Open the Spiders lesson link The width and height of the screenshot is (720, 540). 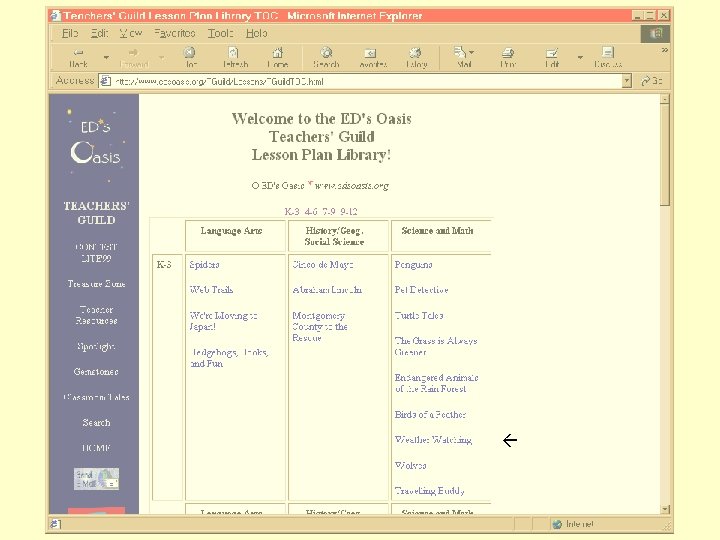[x=204, y=264]
